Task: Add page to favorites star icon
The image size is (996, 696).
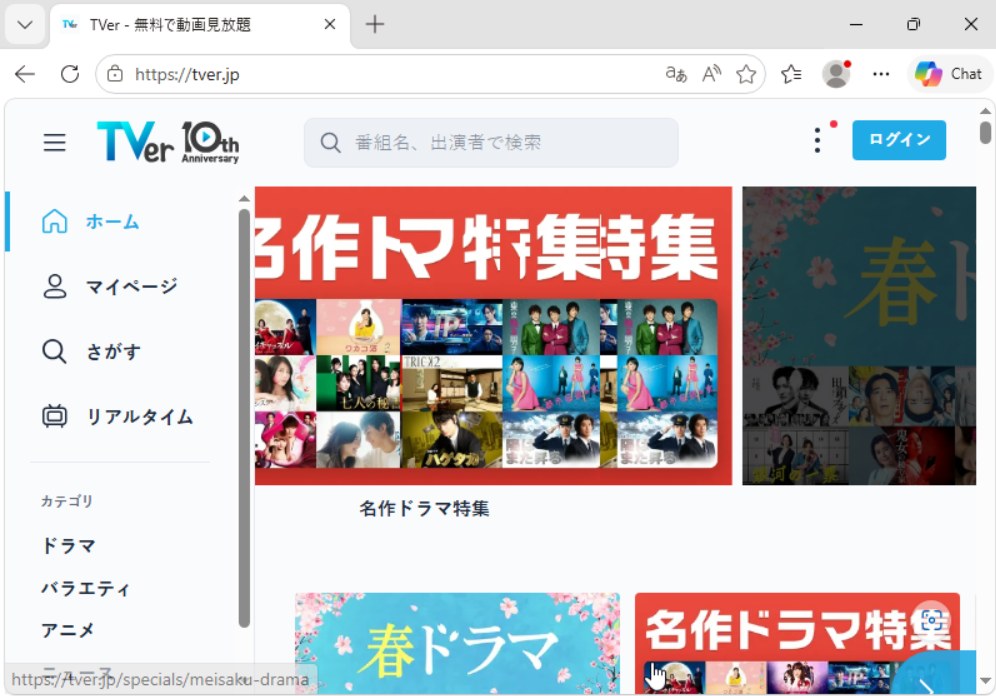Action: (x=746, y=74)
